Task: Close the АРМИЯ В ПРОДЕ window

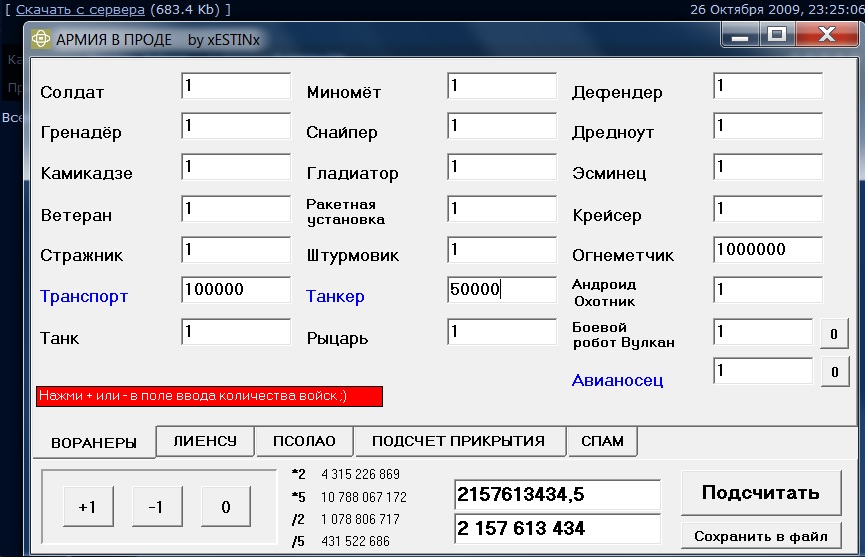Action: point(826,35)
